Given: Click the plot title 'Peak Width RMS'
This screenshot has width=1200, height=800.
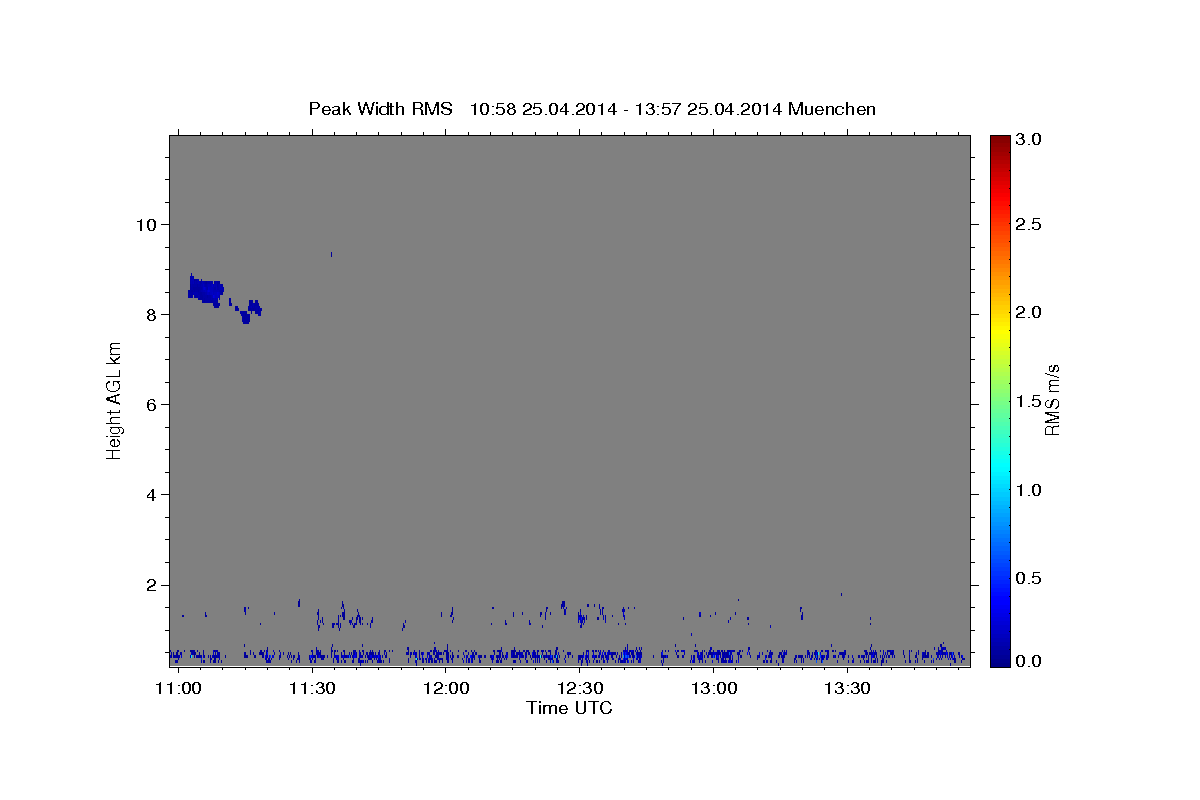Looking at the screenshot, I should pyautogui.click(x=380, y=109).
